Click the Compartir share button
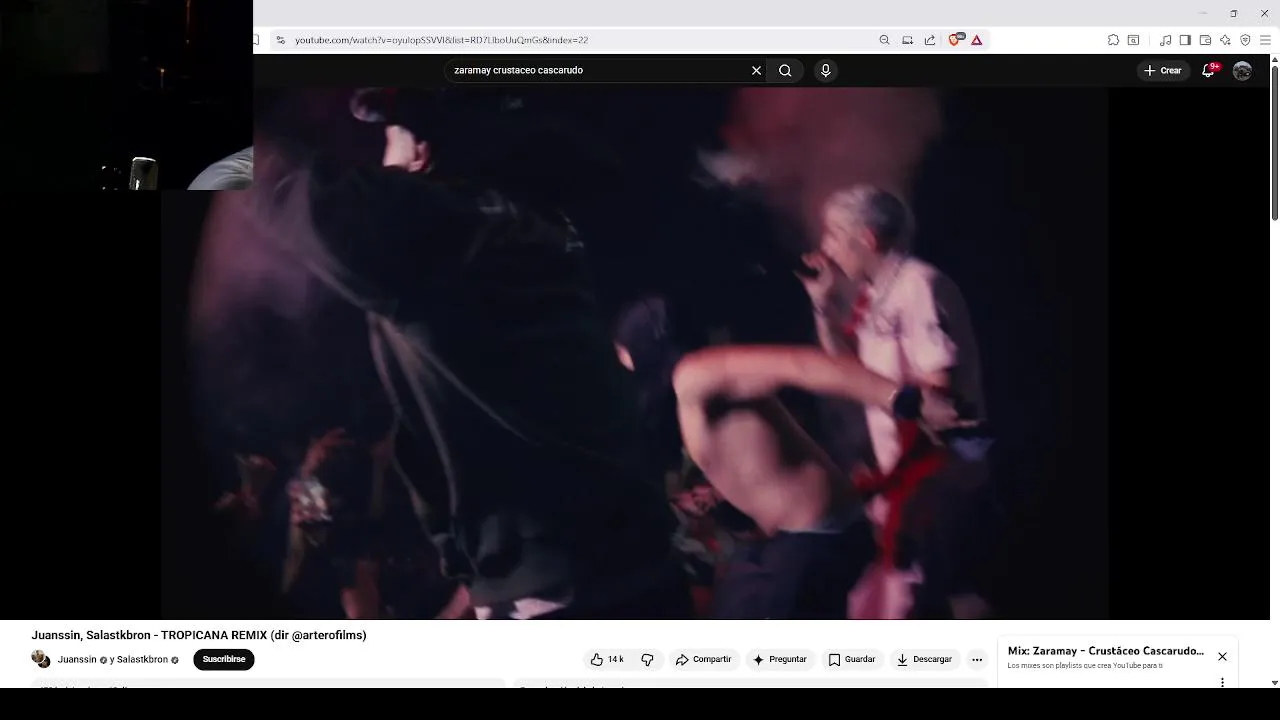The height and width of the screenshot is (720, 1280). pyautogui.click(x=703, y=659)
